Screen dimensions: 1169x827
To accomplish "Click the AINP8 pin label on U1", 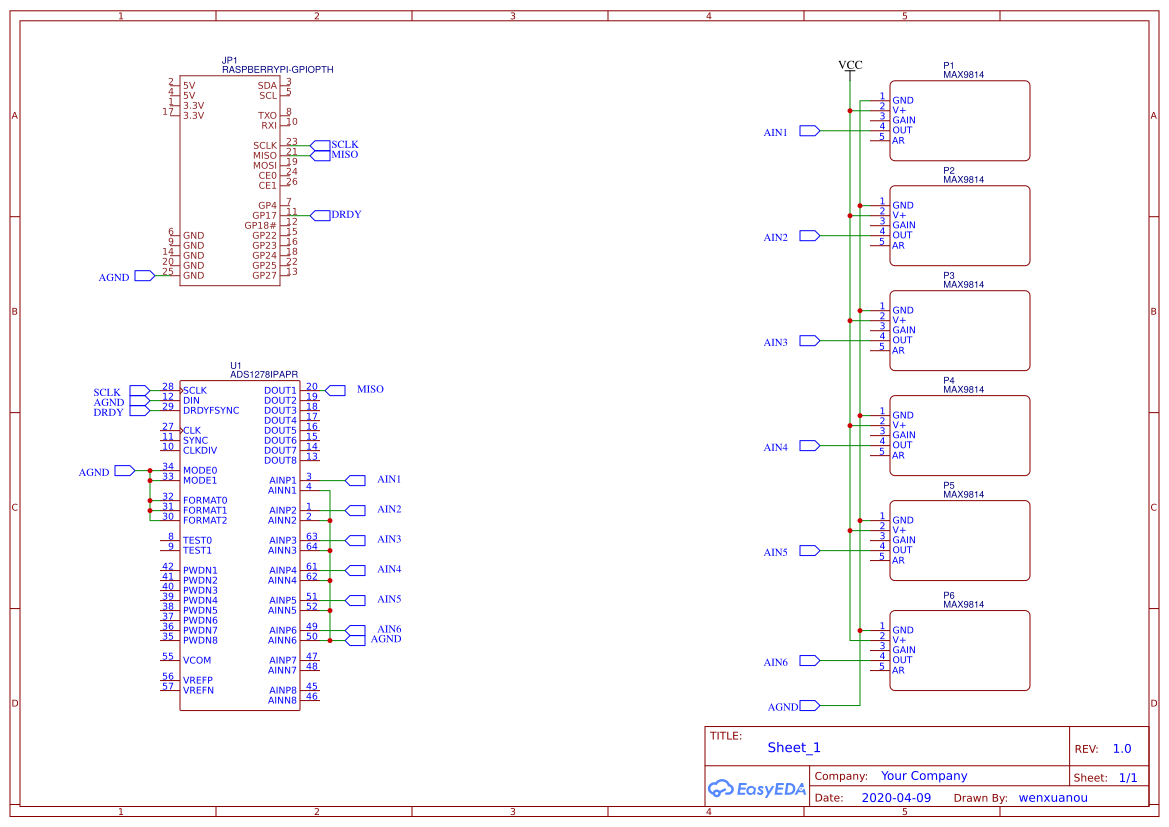I will pos(283,691).
